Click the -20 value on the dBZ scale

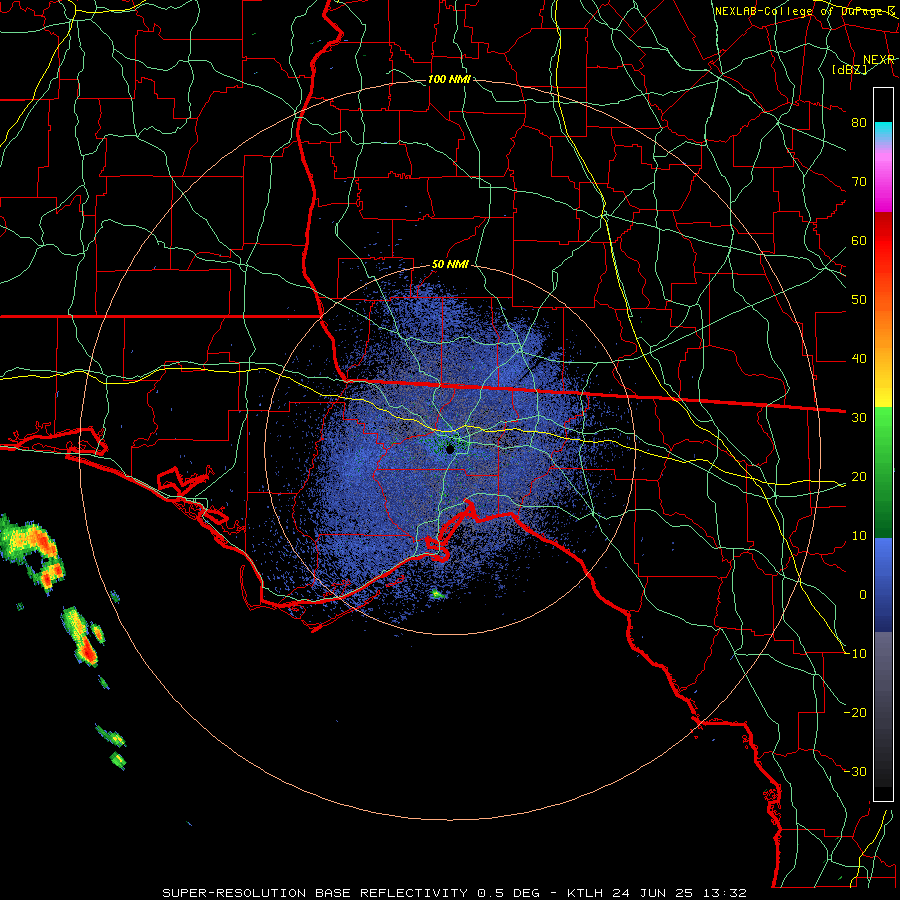(x=856, y=713)
